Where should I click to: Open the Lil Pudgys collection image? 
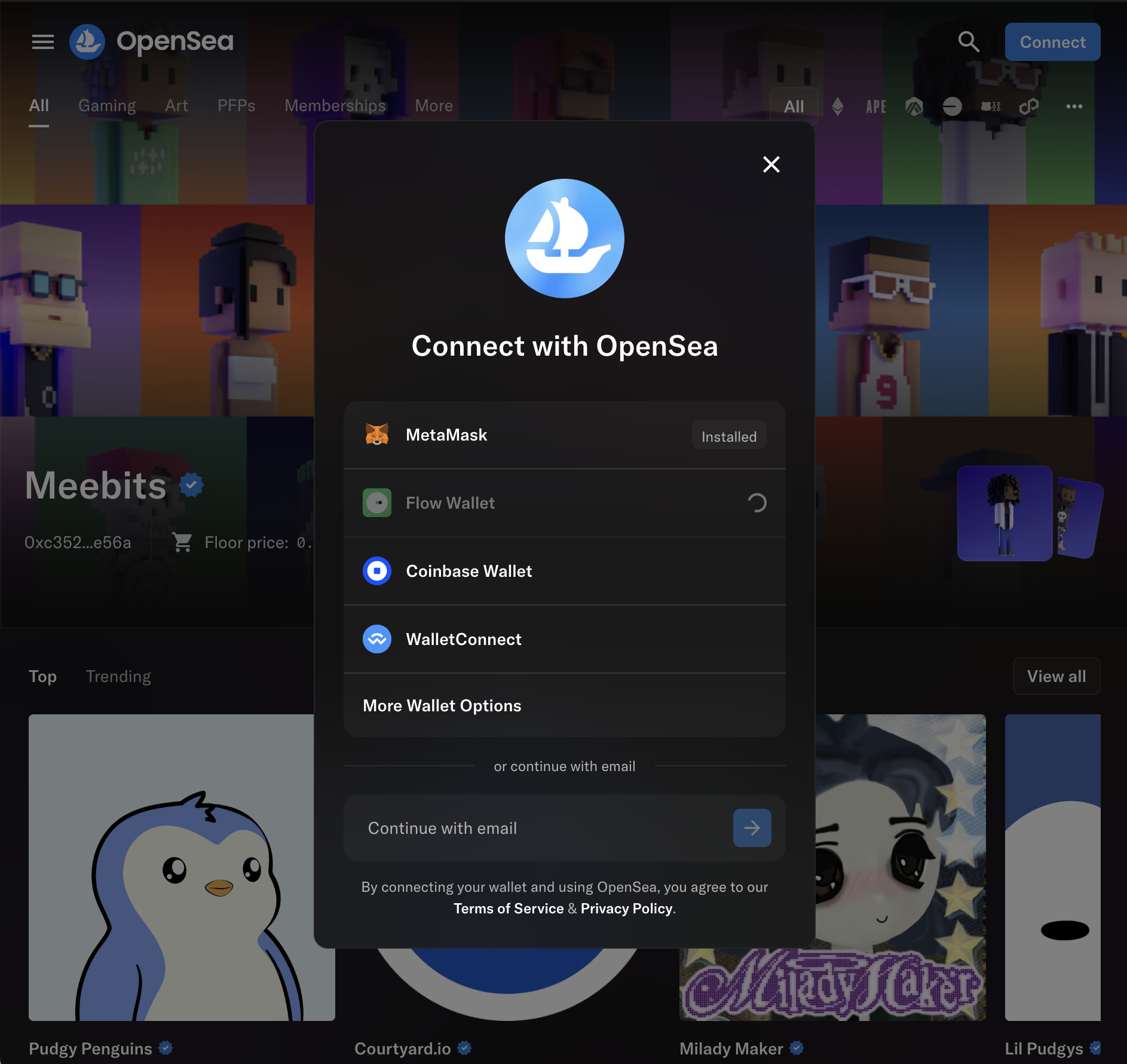pos(1053,867)
